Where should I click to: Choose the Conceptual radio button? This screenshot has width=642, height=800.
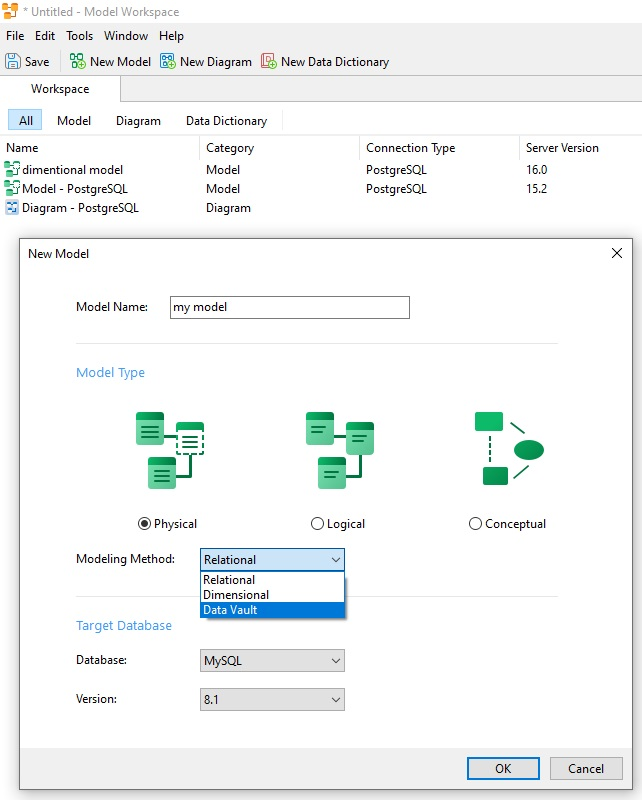(x=475, y=523)
